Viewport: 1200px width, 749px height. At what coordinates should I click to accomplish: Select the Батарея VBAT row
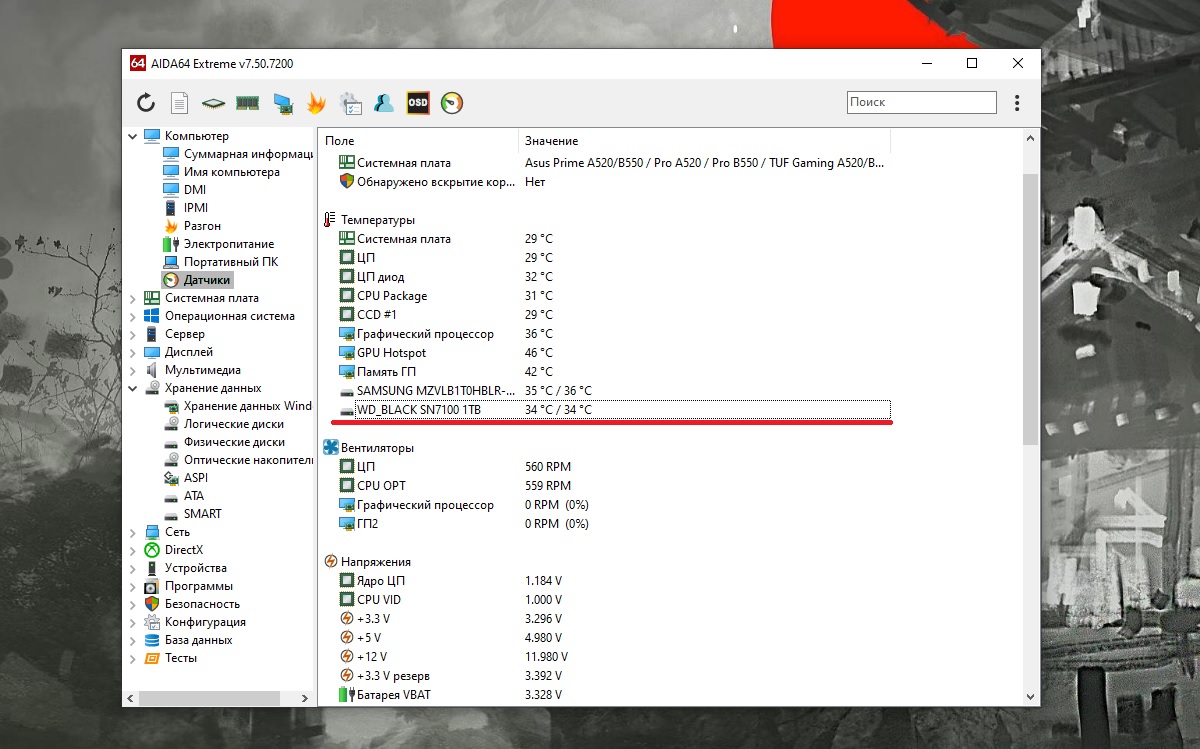coord(614,695)
